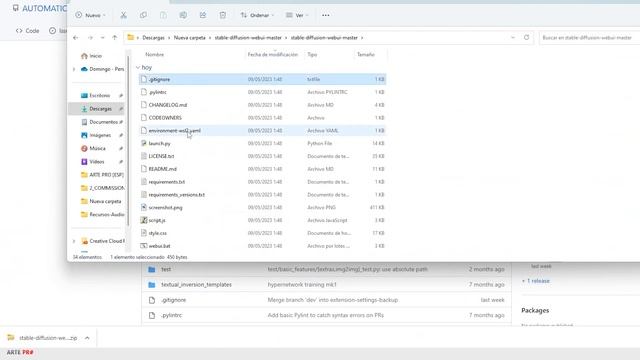
Task: Select Nueva carpeta in the sidebar
Action: click(x=101, y=201)
